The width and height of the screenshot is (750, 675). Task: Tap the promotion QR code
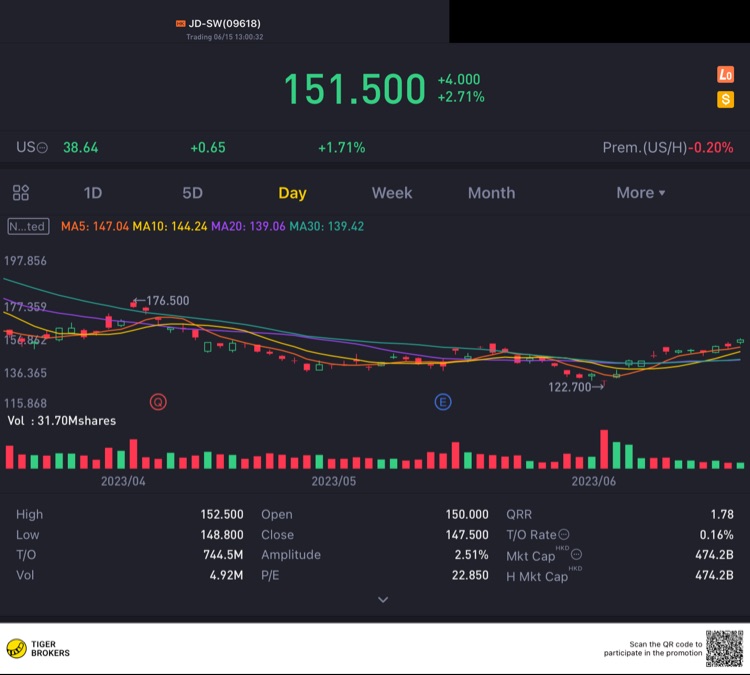[x=724, y=649]
